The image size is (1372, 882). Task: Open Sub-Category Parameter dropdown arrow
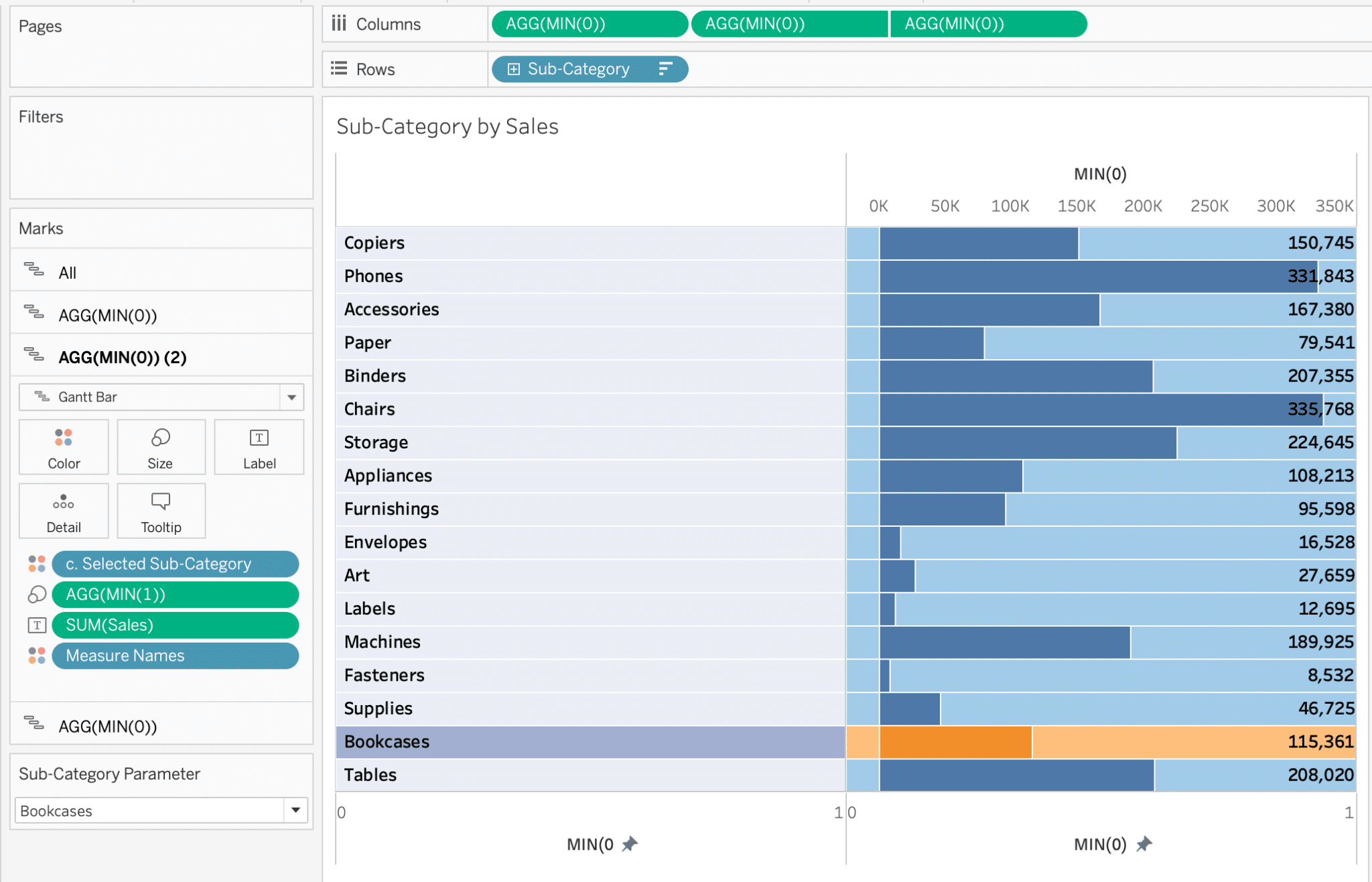[x=295, y=810]
